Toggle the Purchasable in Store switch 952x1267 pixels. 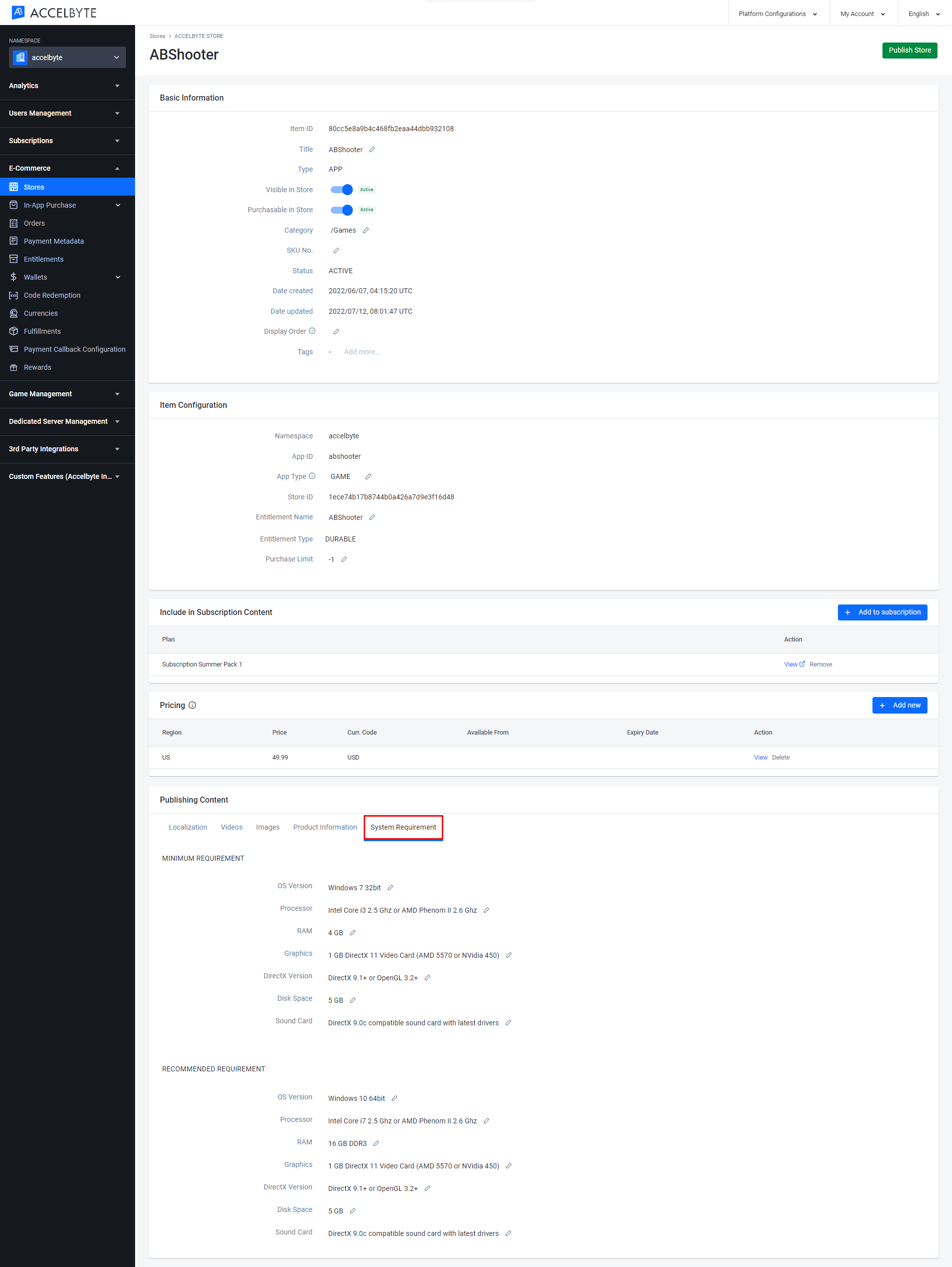(x=341, y=210)
